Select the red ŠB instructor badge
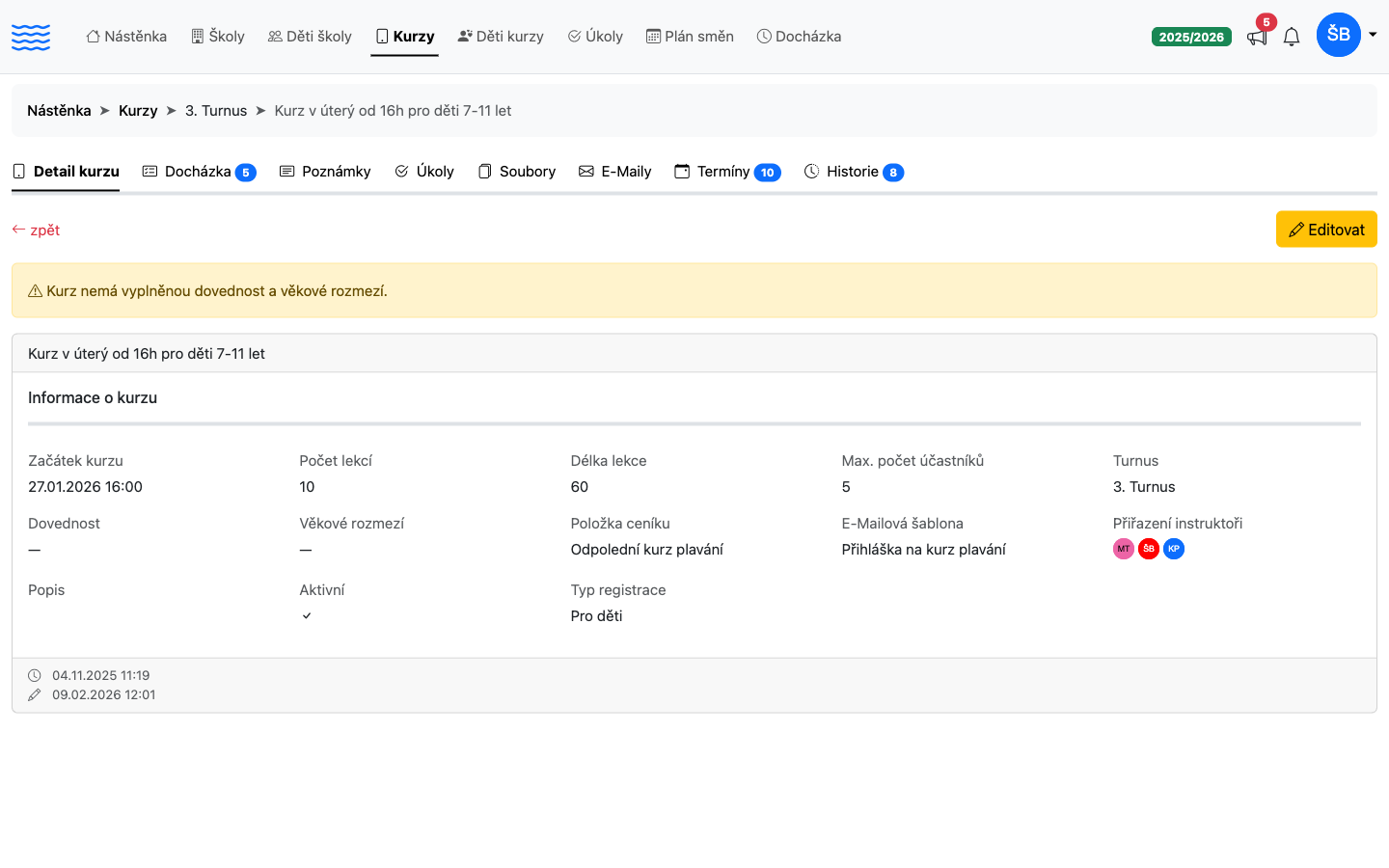This screenshot has height=868, width=1389. pyautogui.click(x=1149, y=549)
